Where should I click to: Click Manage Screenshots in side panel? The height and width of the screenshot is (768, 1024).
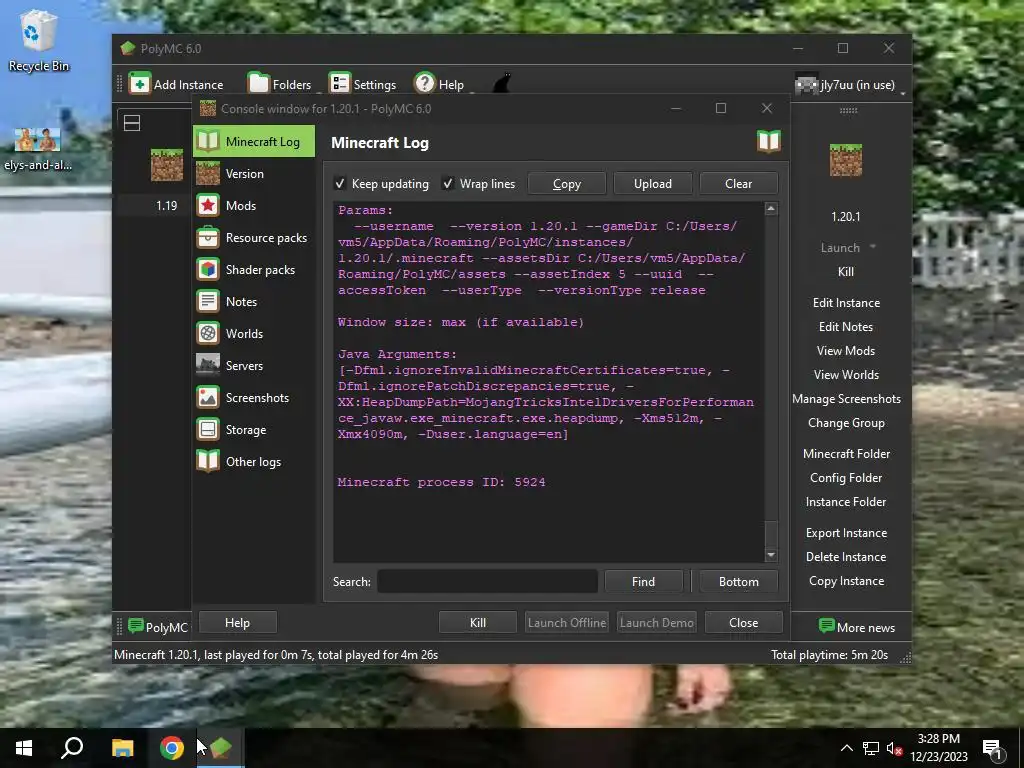pos(846,399)
